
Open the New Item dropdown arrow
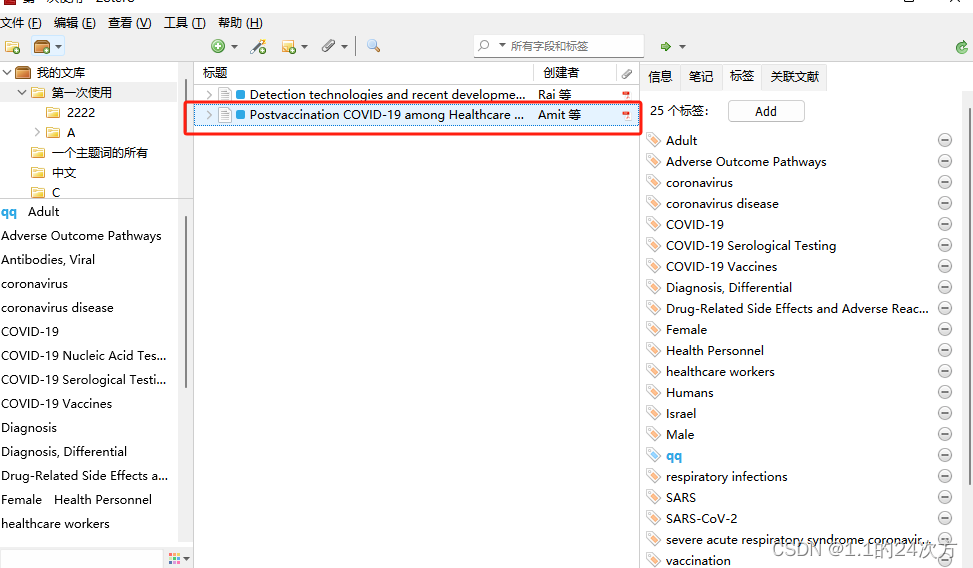(234, 47)
